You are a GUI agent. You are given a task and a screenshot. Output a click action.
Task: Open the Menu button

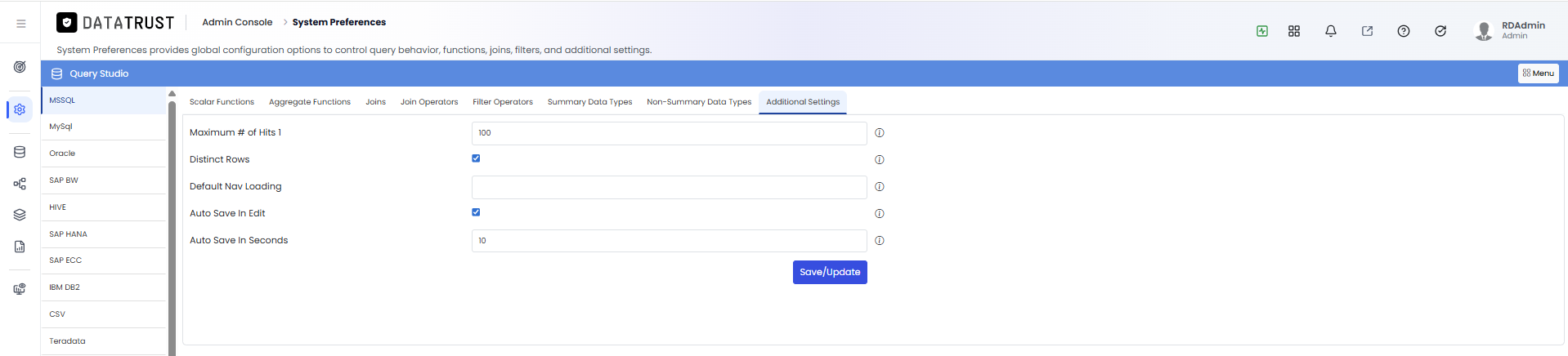point(1539,73)
